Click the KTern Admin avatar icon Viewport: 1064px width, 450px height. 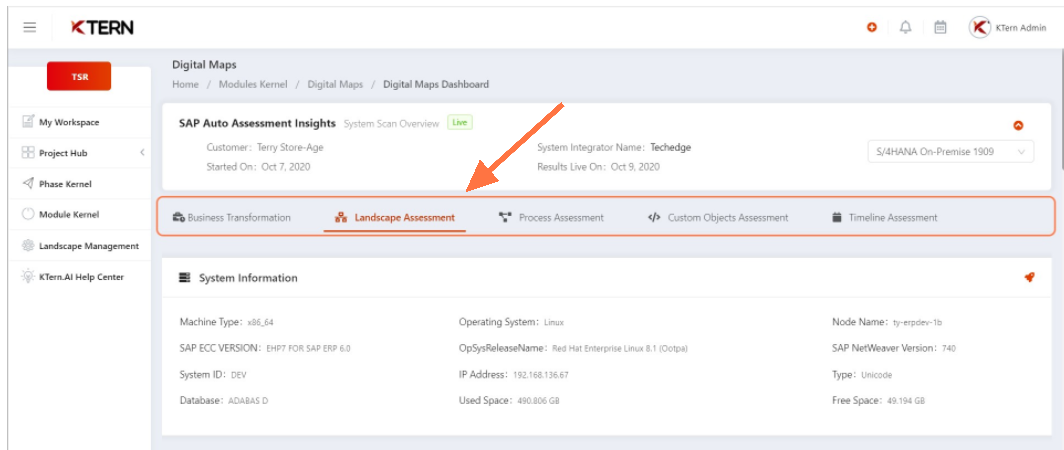point(979,27)
